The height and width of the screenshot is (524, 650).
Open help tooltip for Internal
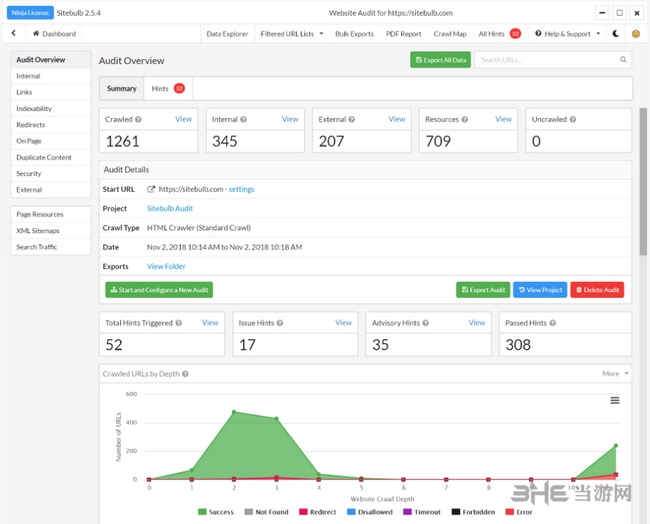243,119
